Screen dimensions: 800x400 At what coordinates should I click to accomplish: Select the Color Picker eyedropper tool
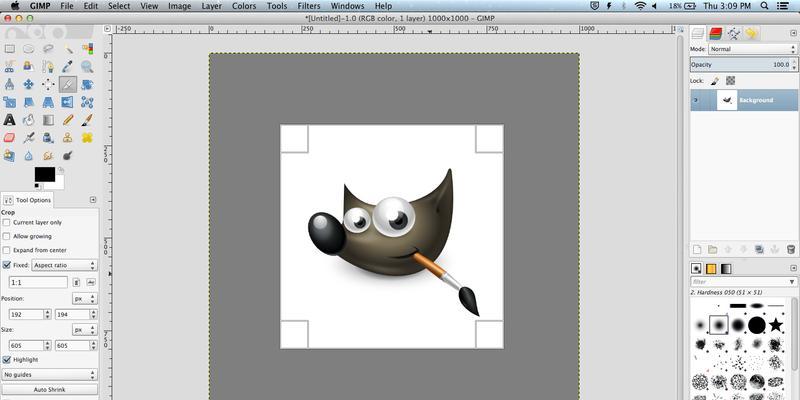click(x=68, y=66)
